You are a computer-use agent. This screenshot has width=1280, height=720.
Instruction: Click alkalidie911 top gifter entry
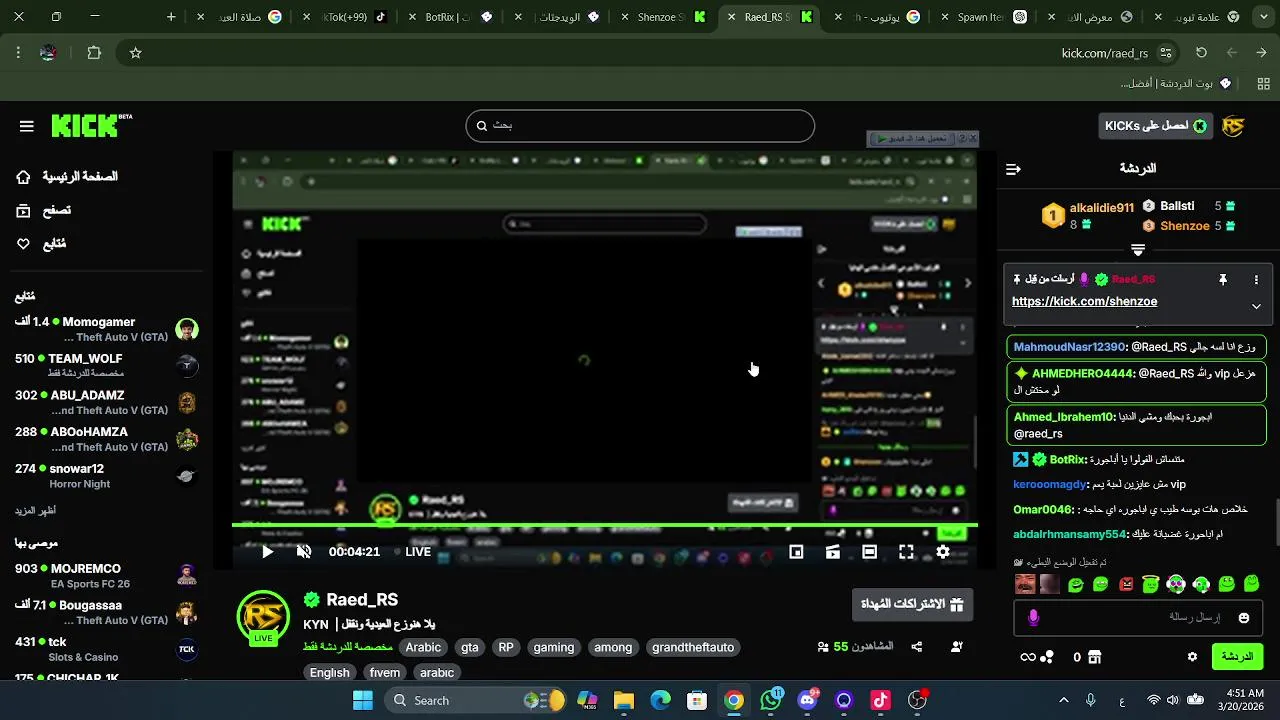1089,215
